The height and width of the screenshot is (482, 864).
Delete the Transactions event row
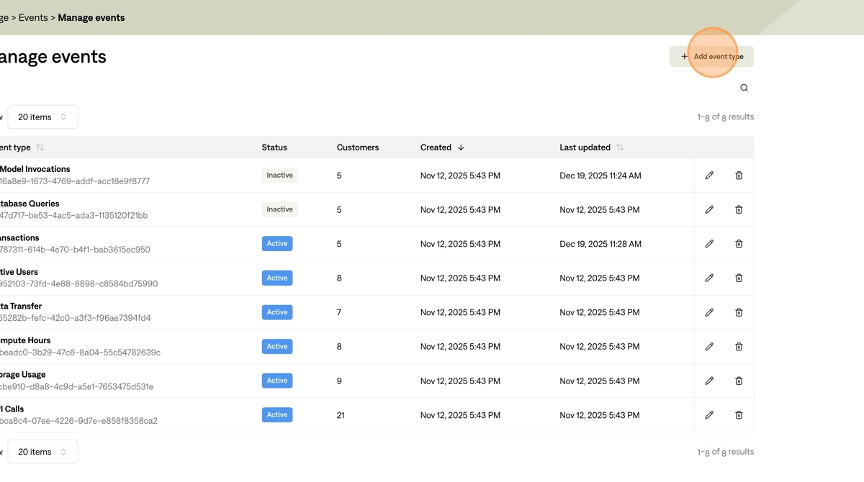[739, 244]
